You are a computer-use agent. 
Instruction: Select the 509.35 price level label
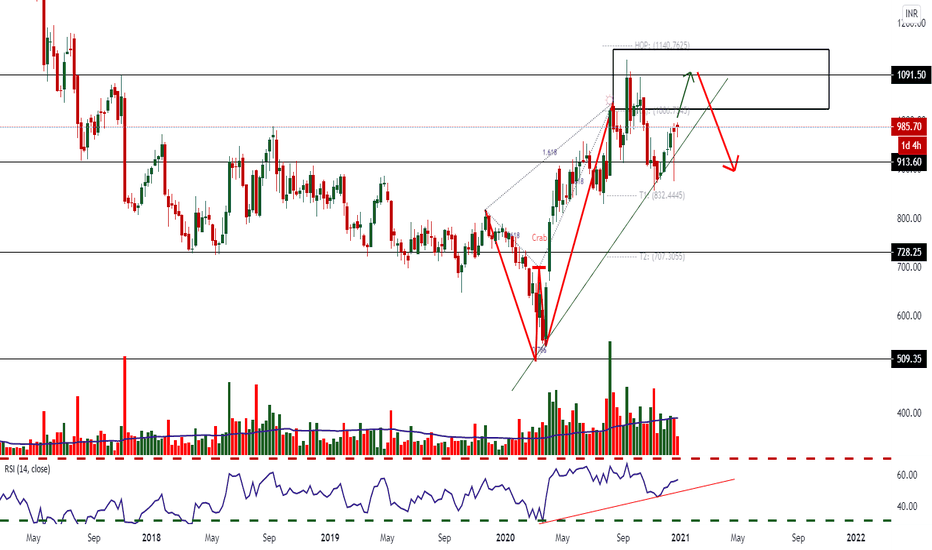click(x=909, y=359)
